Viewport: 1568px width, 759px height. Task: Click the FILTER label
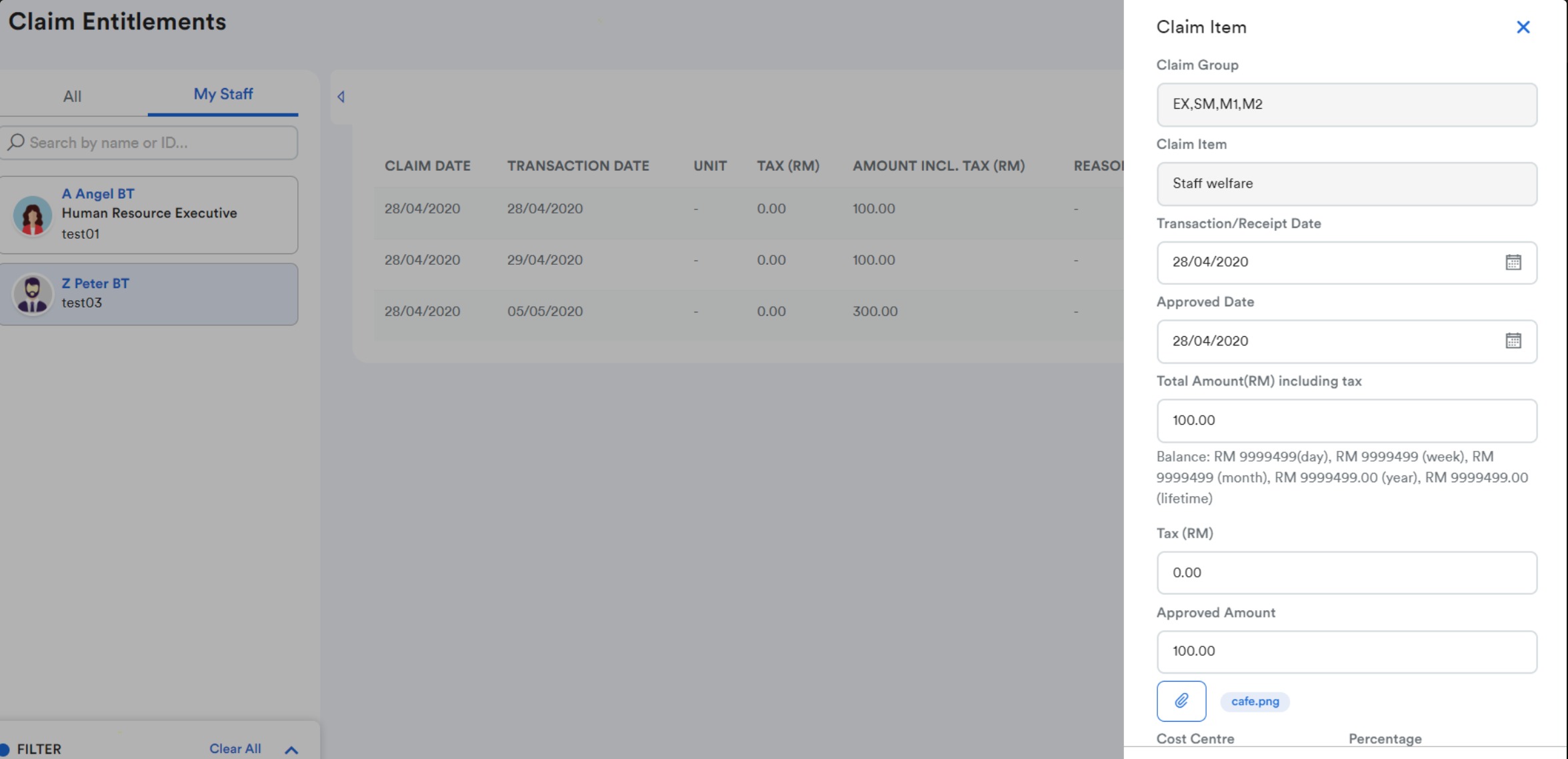(x=39, y=749)
